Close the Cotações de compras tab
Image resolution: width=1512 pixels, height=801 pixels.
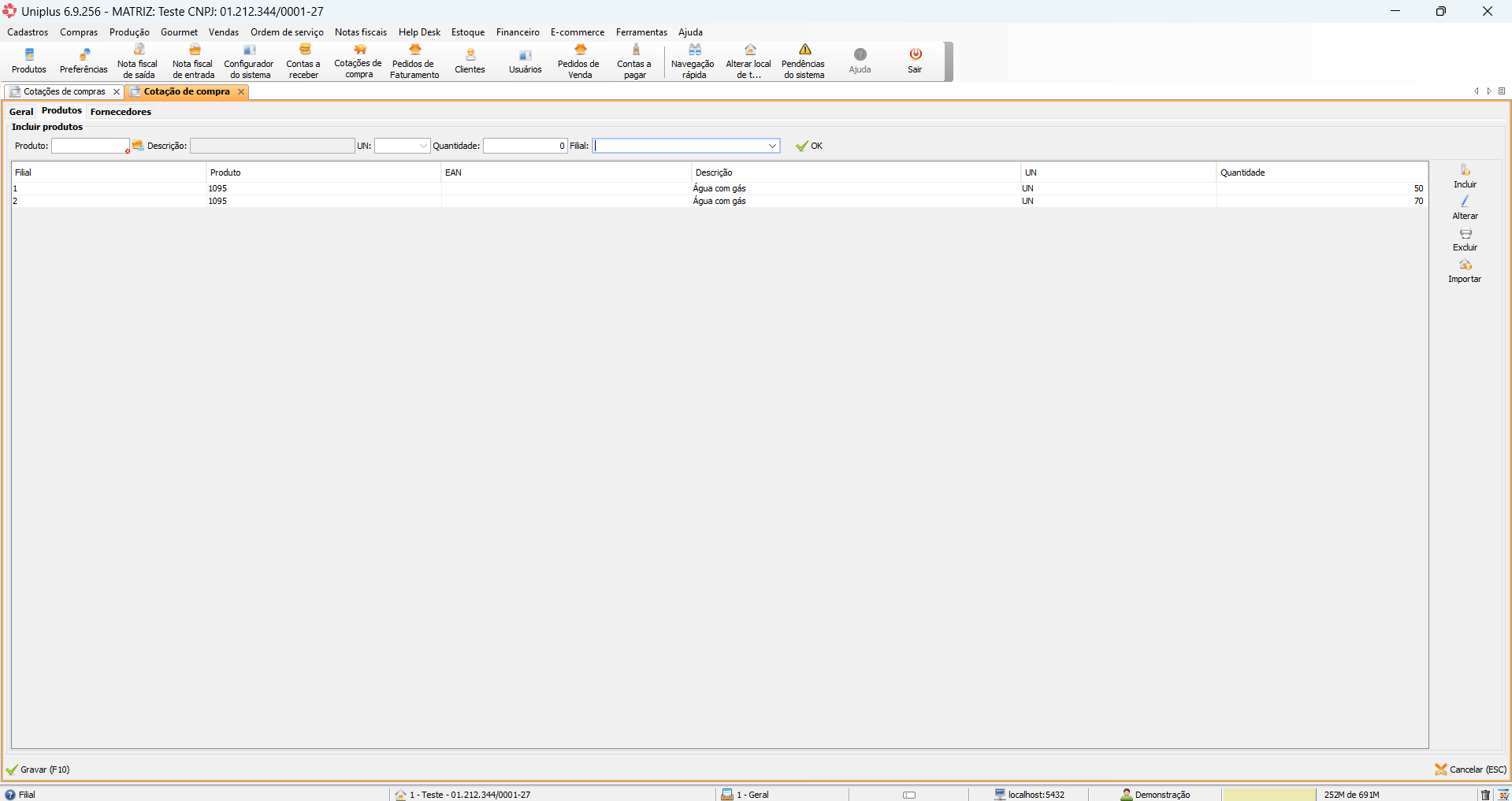pos(117,92)
